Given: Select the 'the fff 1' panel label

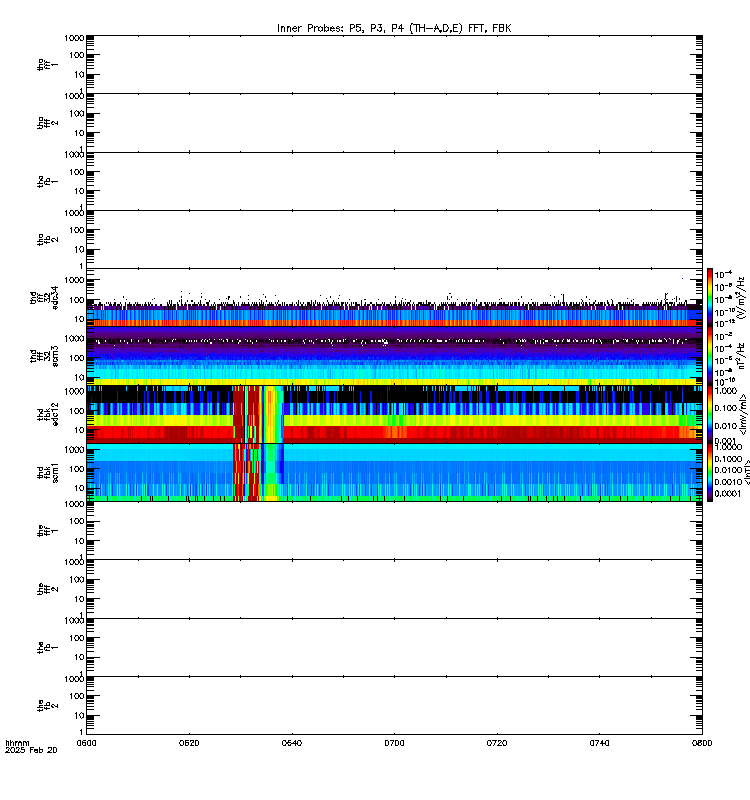Looking at the screenshot, I should (x=47, y=531).
